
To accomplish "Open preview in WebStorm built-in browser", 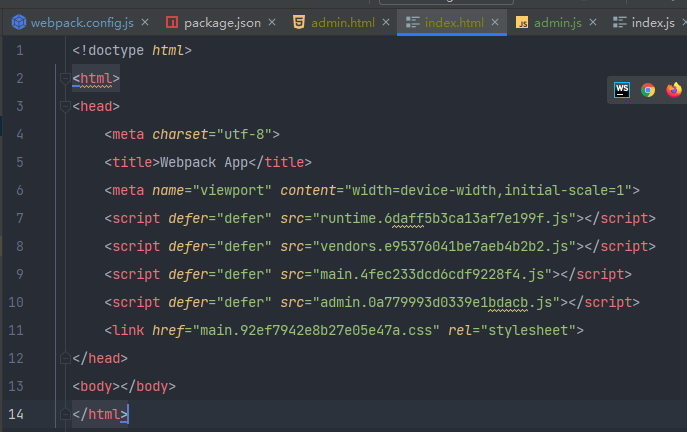I will point(622,90).
